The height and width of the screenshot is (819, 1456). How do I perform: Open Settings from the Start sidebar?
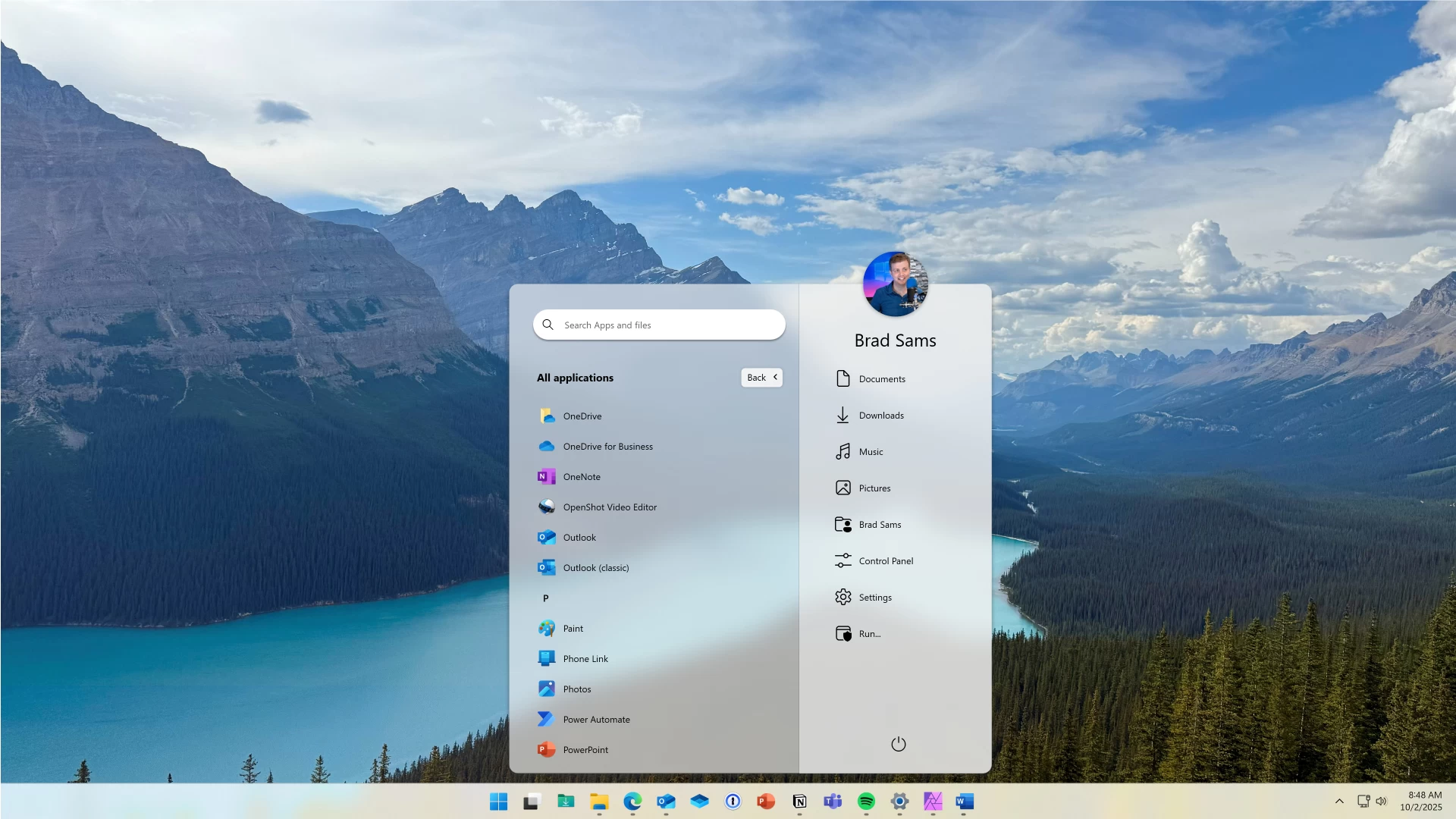click(x=876, y=597)
